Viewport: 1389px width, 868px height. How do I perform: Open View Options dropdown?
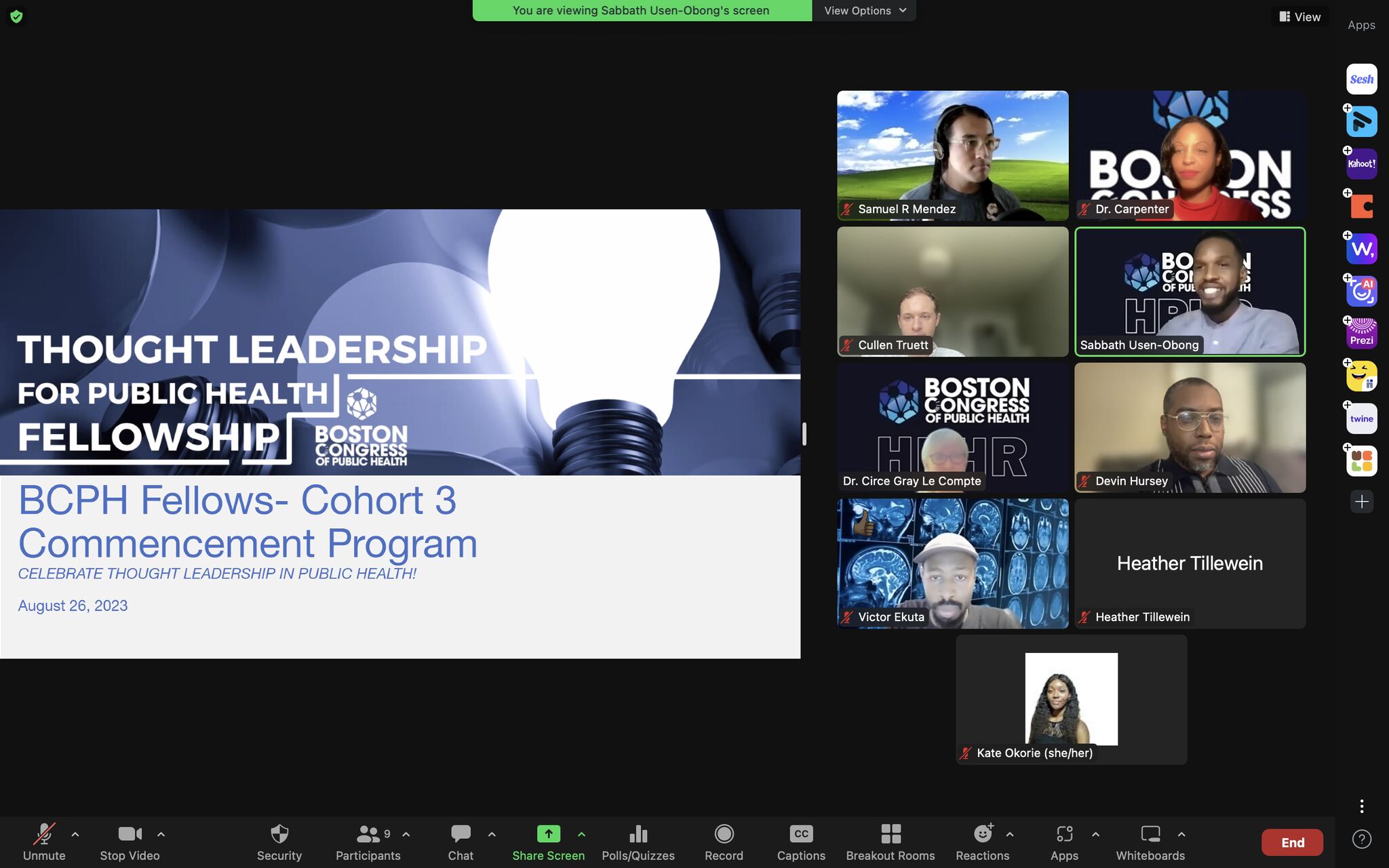pyautogui.click(x=864, y=10)
